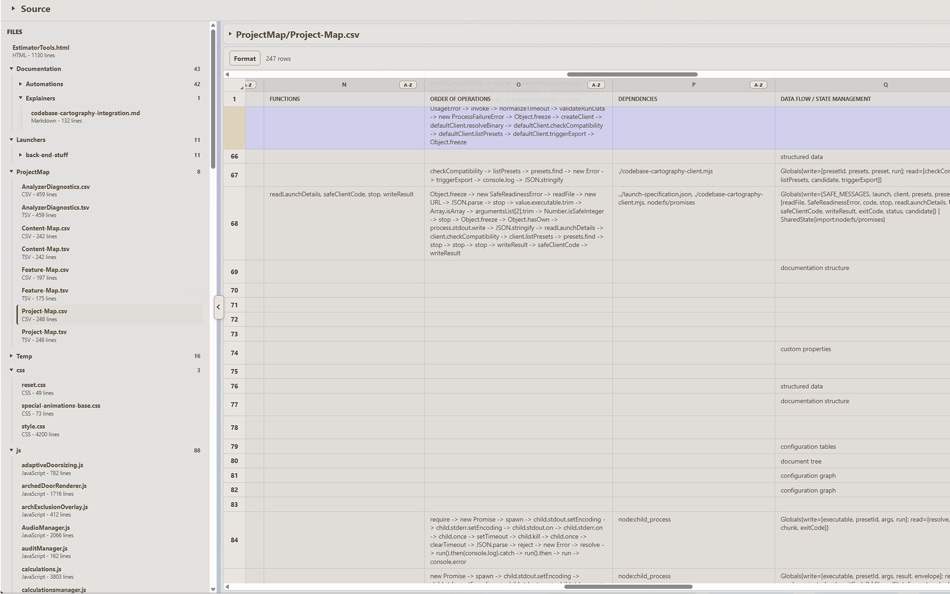
Task: Click DATA FLOW / STATE MANAGEMENT header cell
Action: [862, 99]
